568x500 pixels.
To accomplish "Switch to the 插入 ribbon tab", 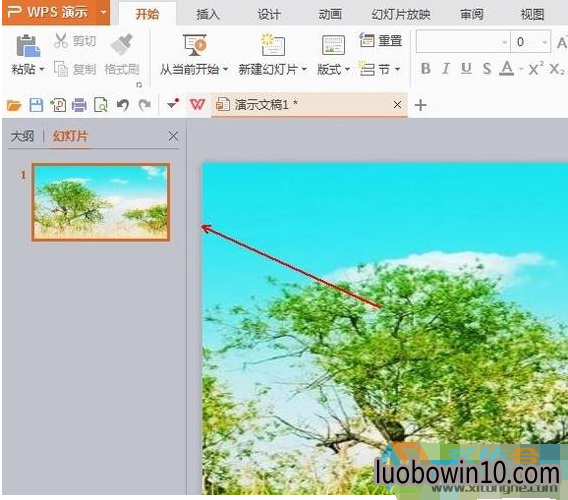I will pyautogui.click(x=208, y=14).
